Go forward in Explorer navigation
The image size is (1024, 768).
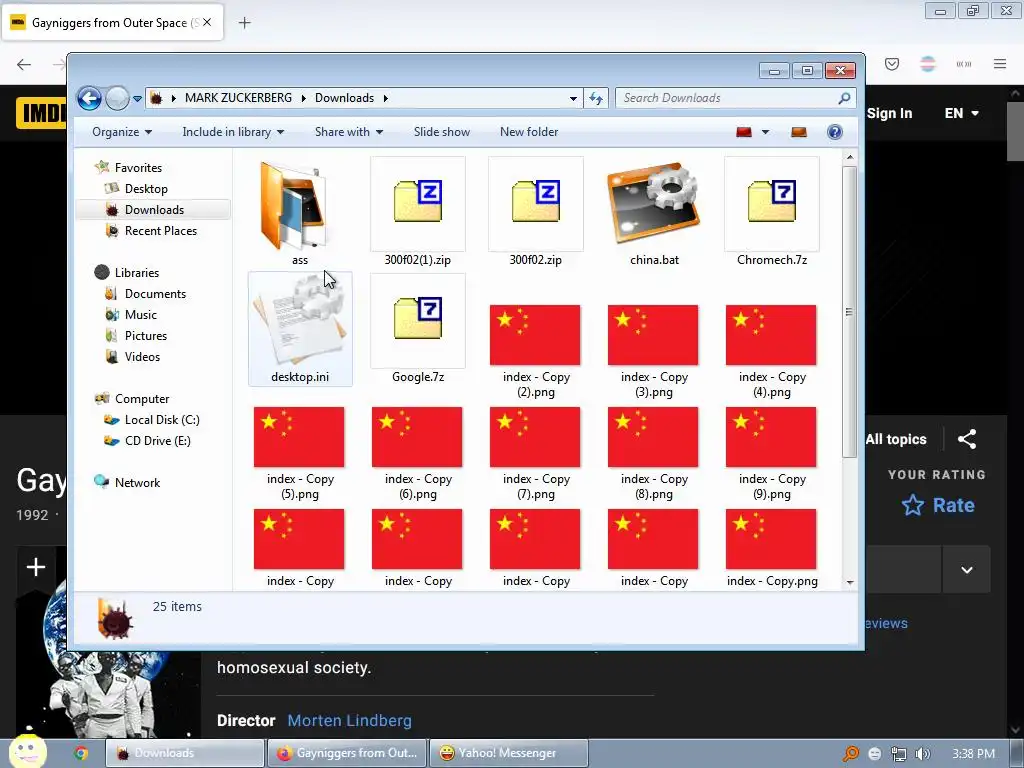point(117,99)
